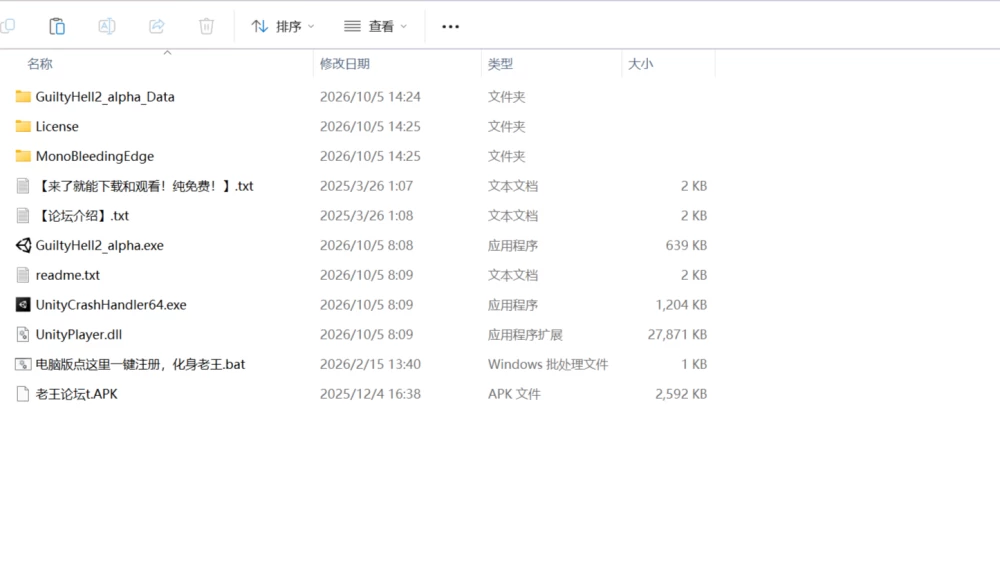Click the date 2025/3/26 1:08
Screen dimensions: 1000x584
[x=366, y=215]
